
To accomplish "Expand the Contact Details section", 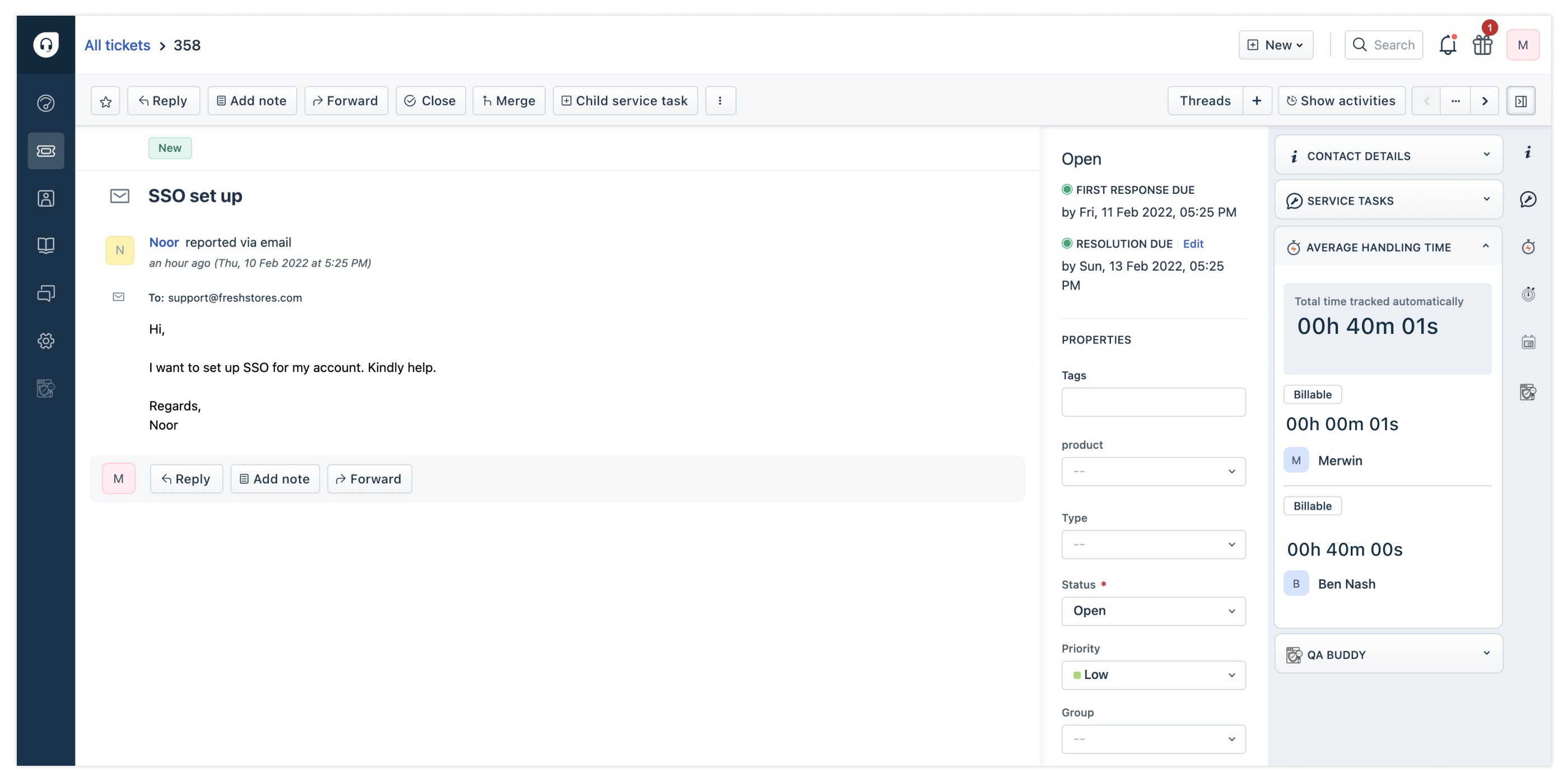I will click(x=1486, y=155).
